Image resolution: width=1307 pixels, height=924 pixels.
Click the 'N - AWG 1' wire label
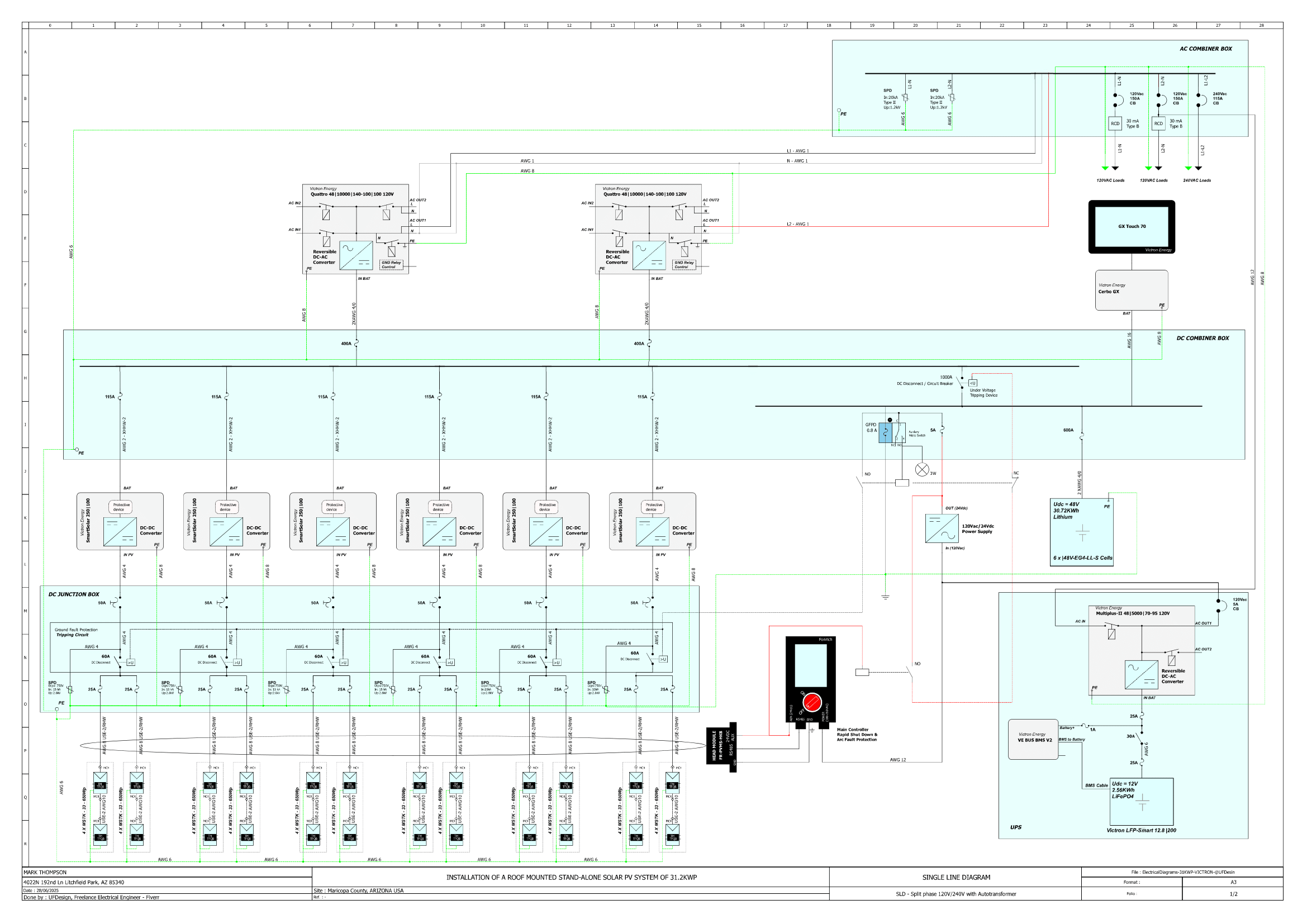tap(797, 161)
